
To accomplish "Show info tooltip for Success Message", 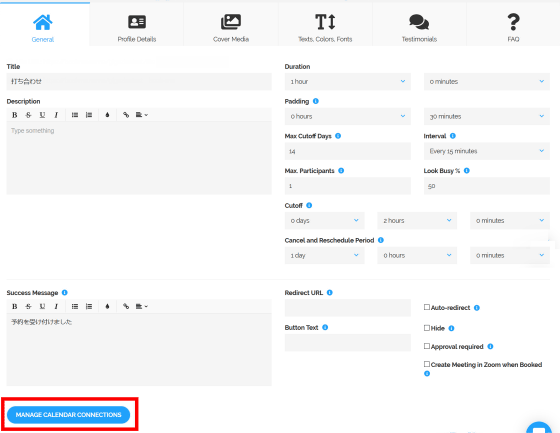I will pos(65,292).
